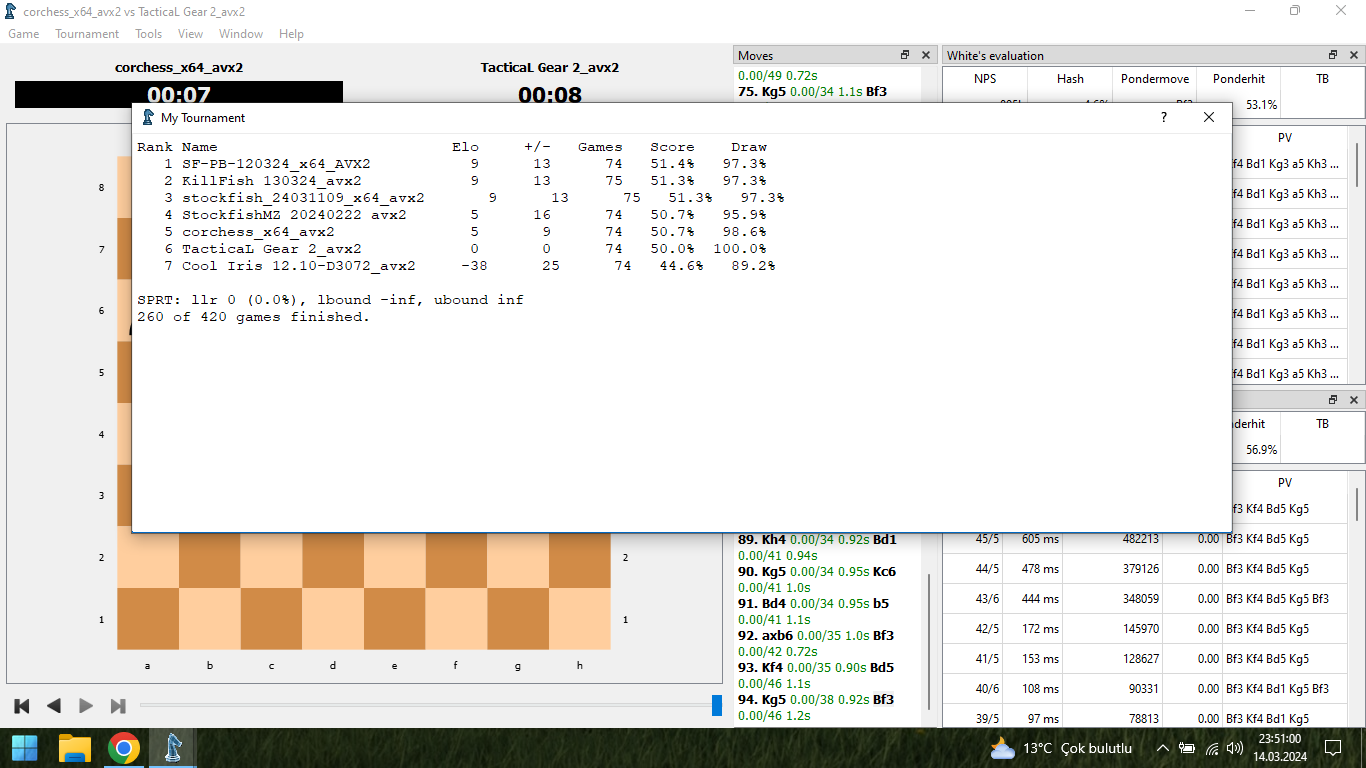Open the Help menu

(291, 34)
